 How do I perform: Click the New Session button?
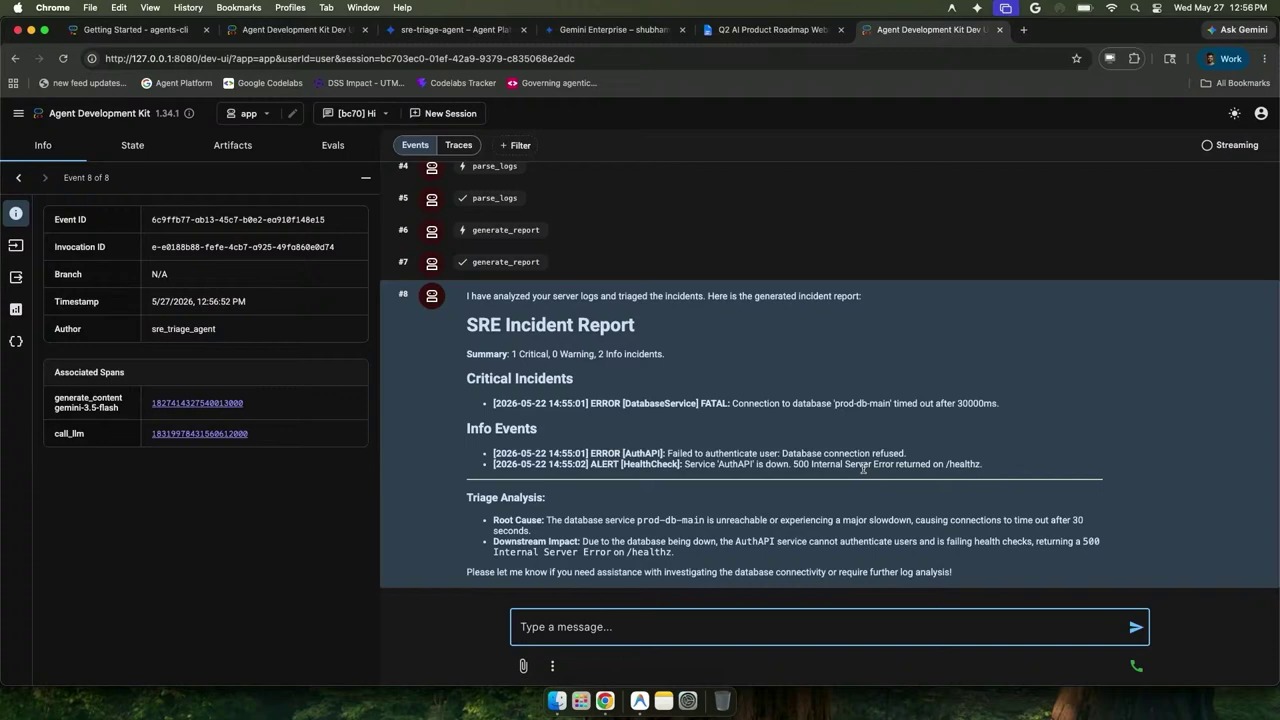[x=442, y=113]
